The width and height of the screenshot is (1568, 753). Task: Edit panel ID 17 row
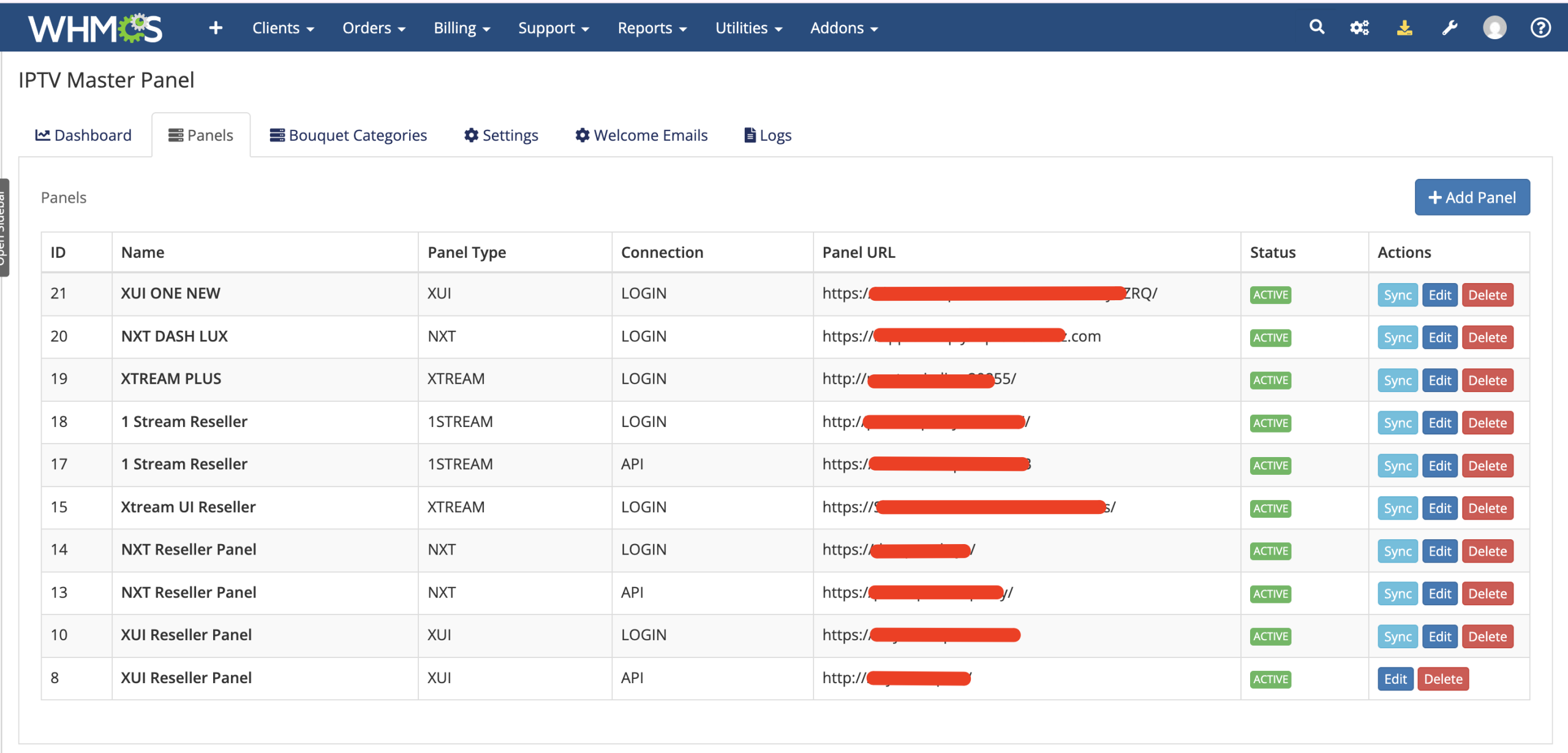pyautogui.click(x=1439, y=466)
